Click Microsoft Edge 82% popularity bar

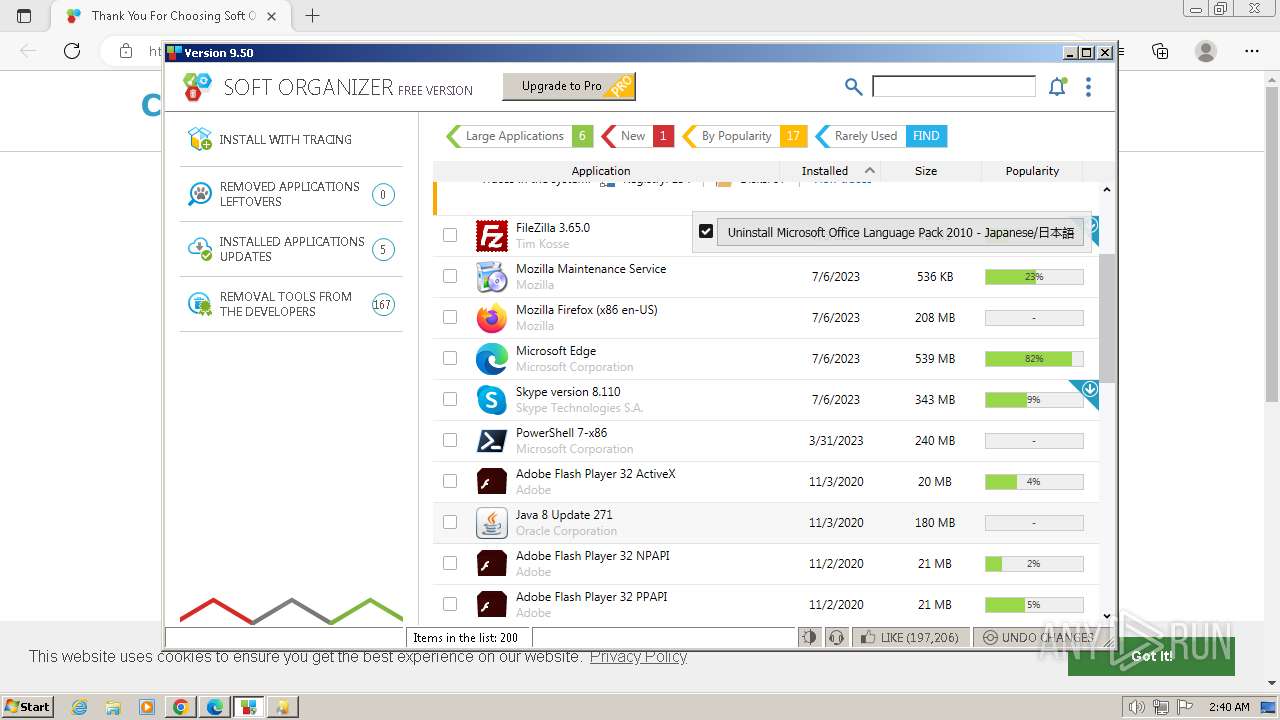(x=1034, y=358)
